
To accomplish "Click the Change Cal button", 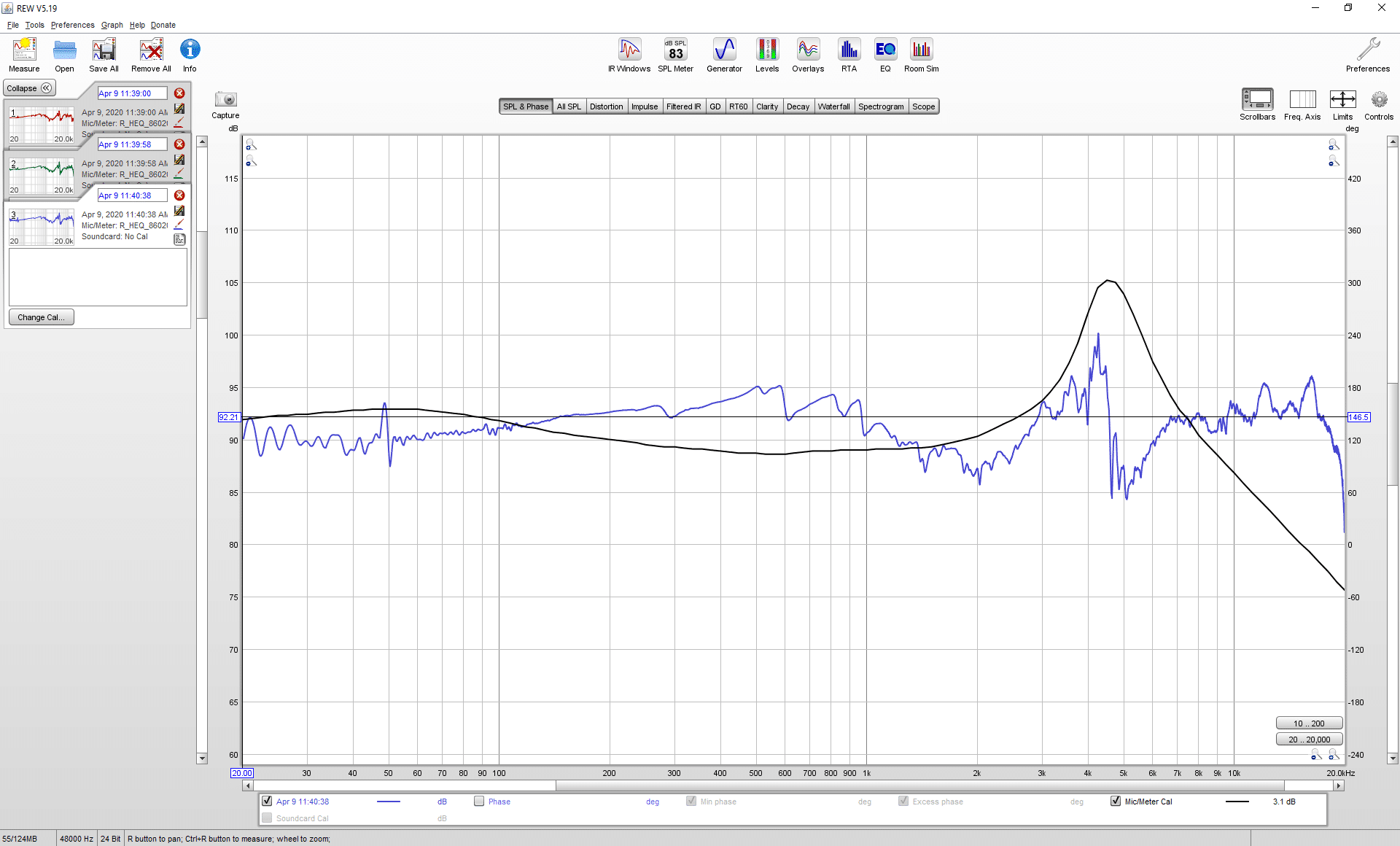I will (42, 317).
